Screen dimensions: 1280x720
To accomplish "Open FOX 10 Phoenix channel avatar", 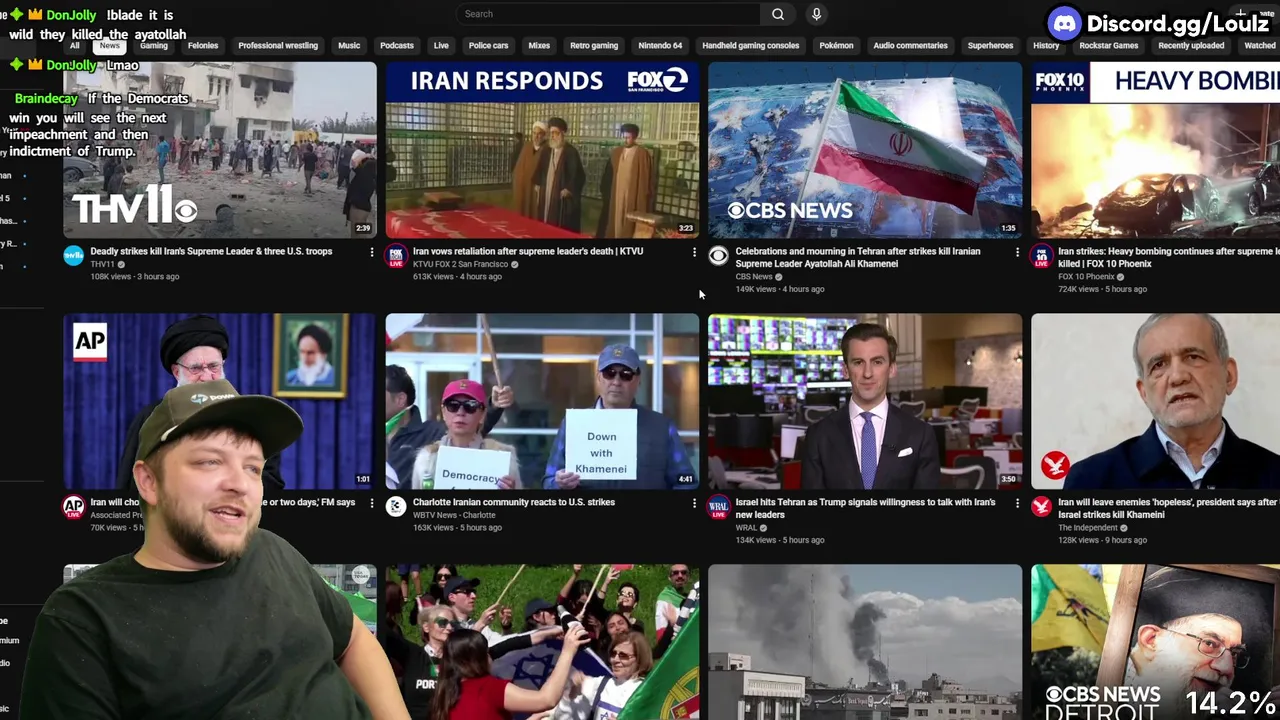I will tap(1041, 256).
